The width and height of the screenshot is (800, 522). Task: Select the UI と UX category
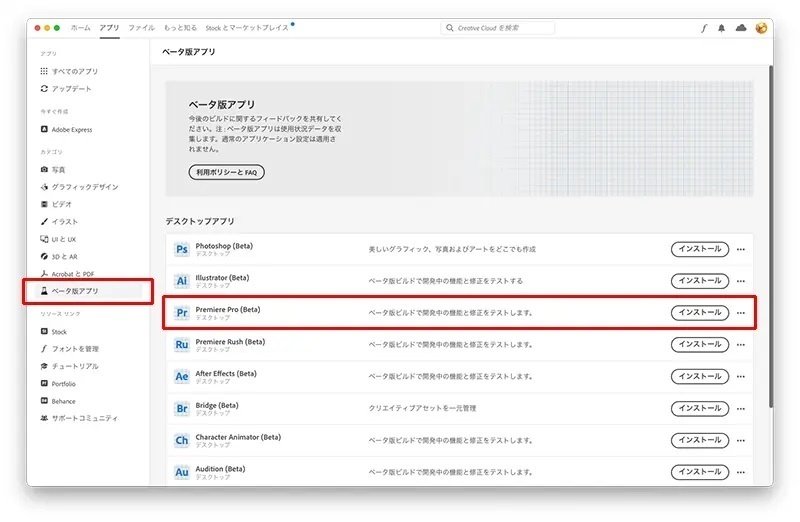coord(58,239)
